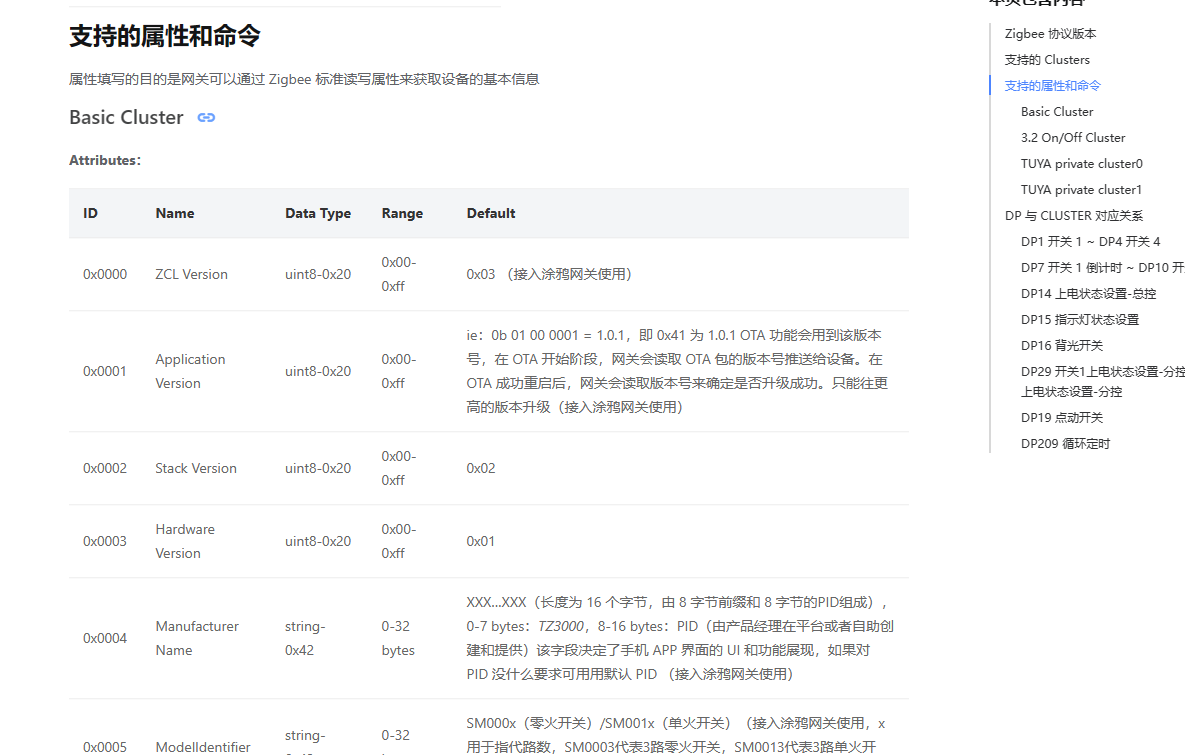Click the 'Hardware Version' name cell
Image resolution: width=1185 pixels, height=755 pixels.
tap(185, 541)
